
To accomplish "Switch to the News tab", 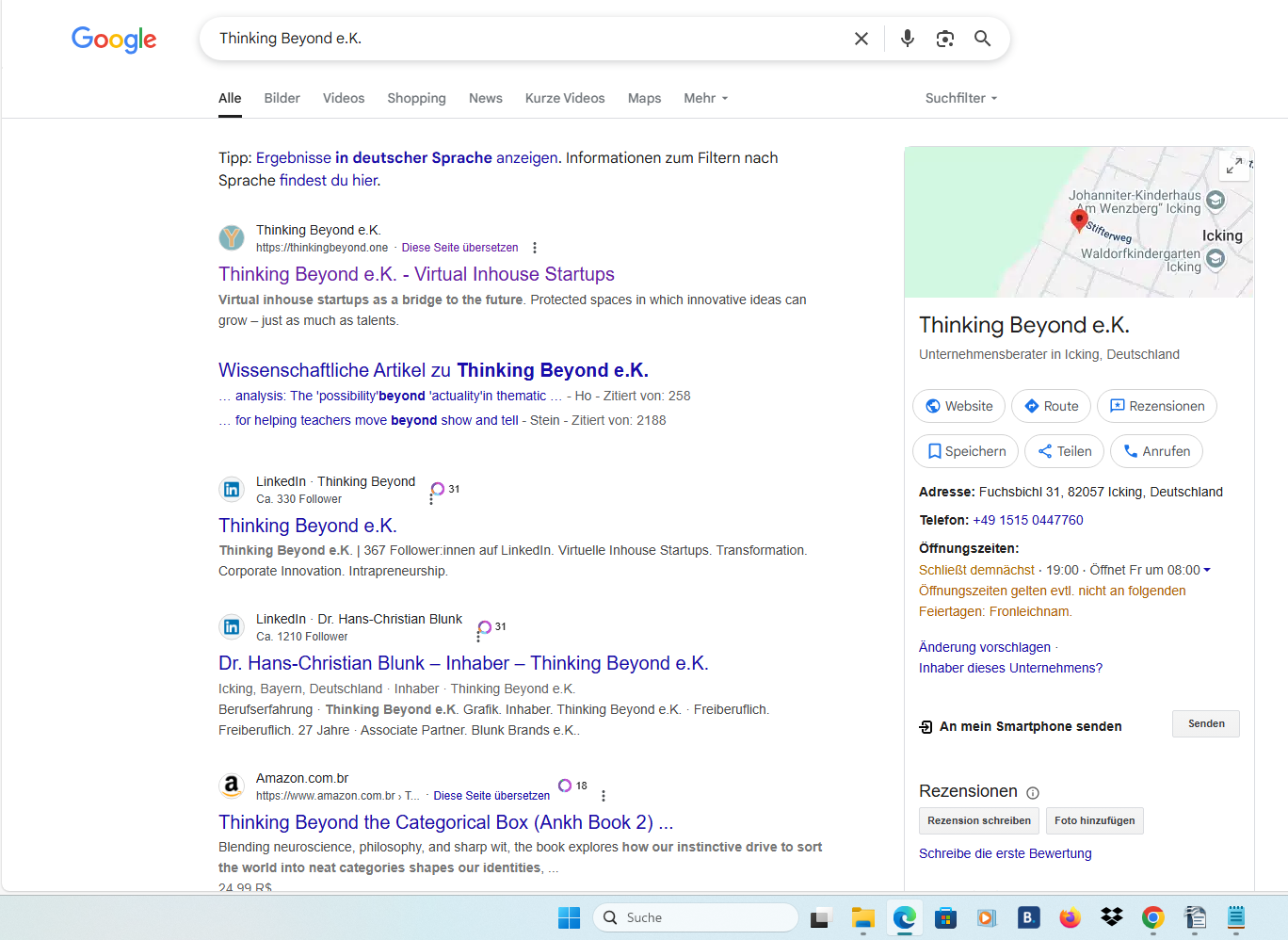I will pos(486,98).
